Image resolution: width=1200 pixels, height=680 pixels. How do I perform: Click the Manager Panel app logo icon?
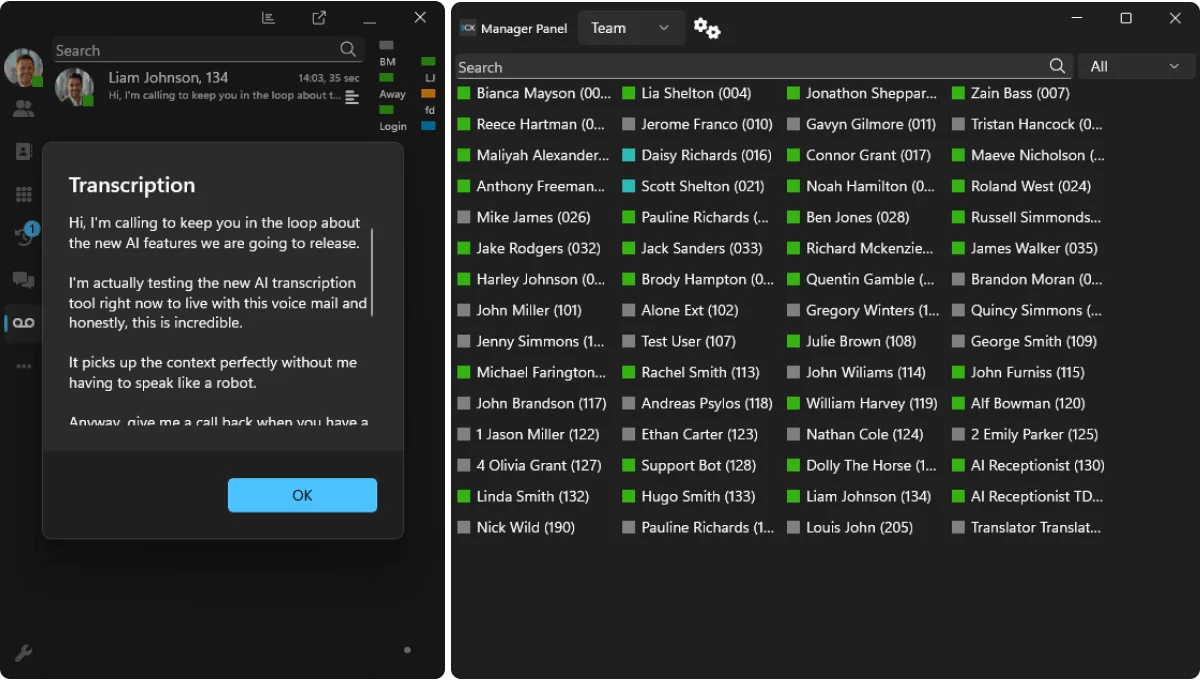468,28
